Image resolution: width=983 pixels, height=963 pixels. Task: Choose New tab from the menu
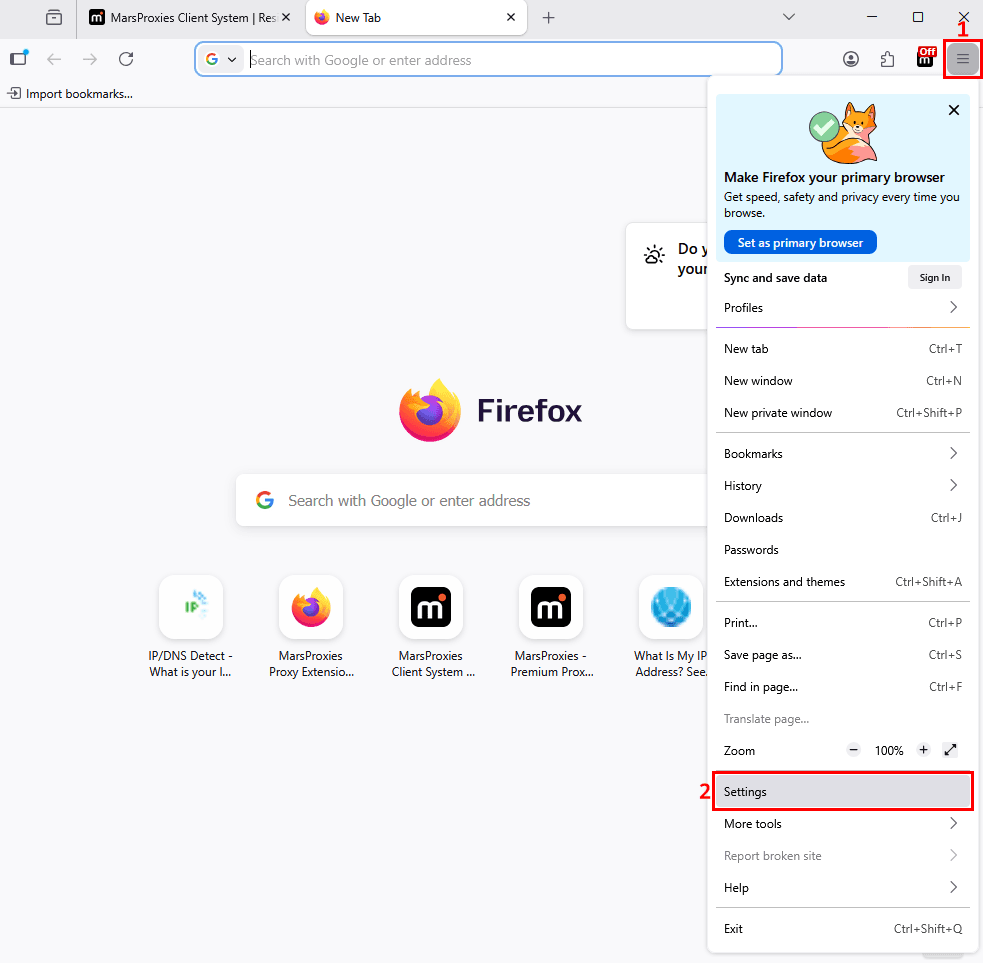(843, 349)
